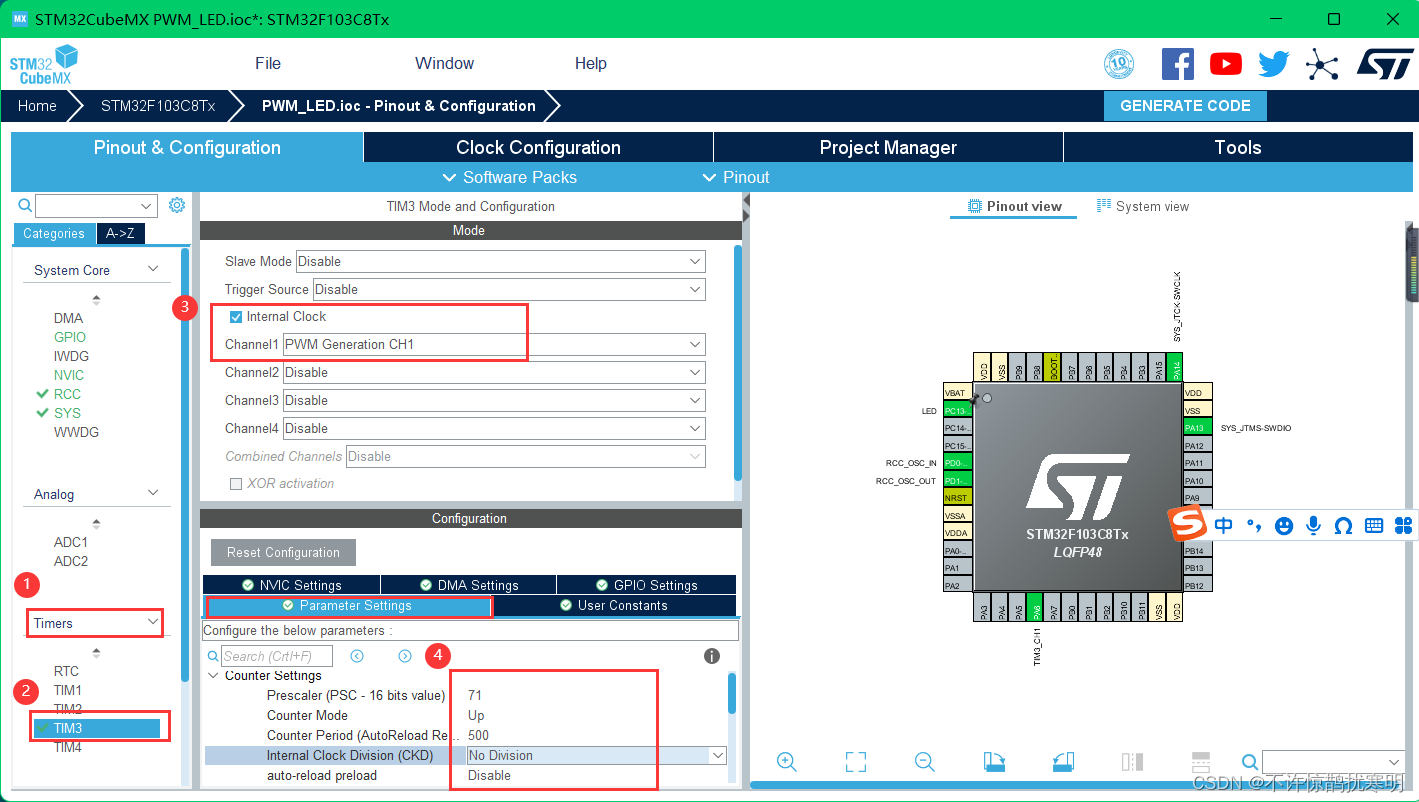This screenshot has width=1419, height=802.
Task: Switch to the A->Z list tab
Action: [120, 233]
